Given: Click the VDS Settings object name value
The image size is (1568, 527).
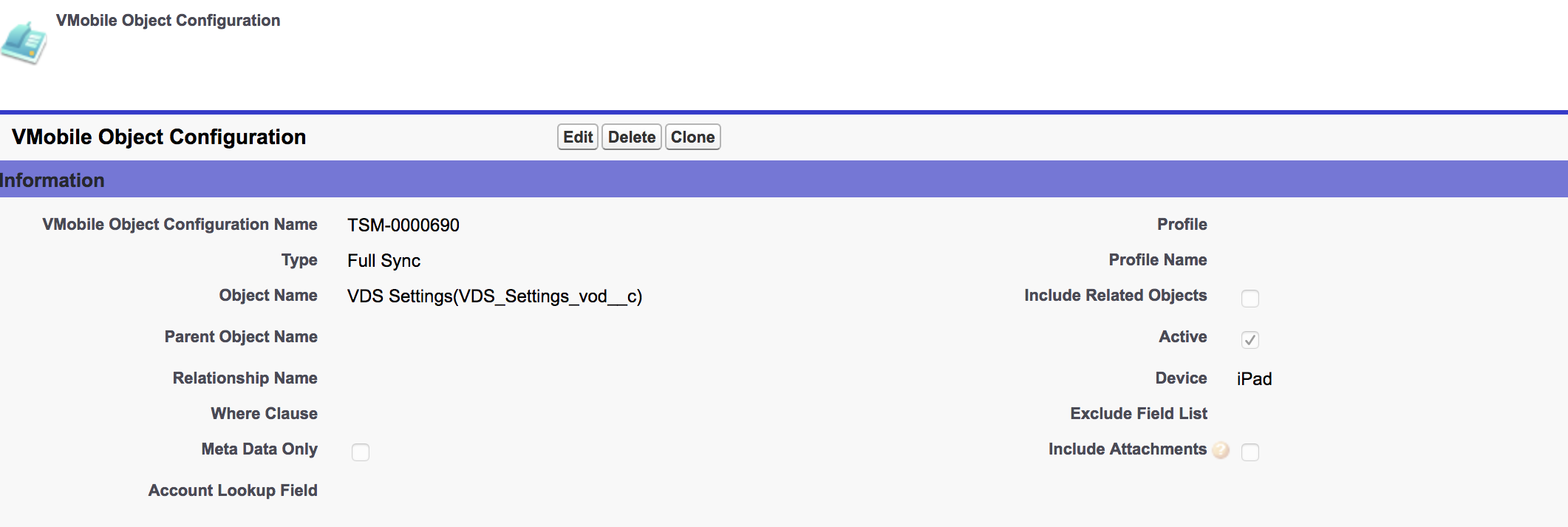Looking at the screenshot, I should tap(494, 296).
